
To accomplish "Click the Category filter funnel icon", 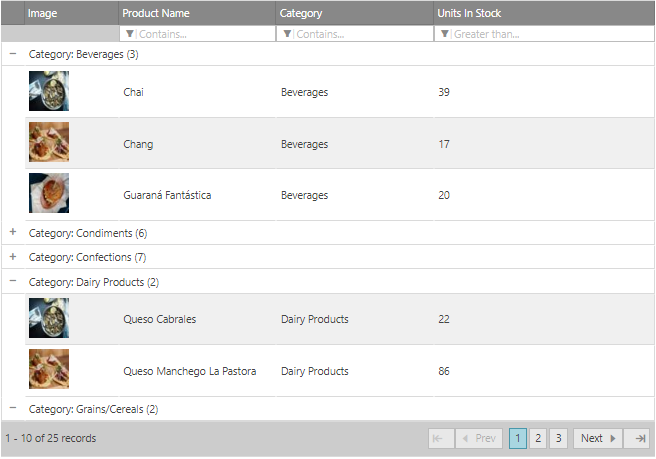I will pos(287,34).
